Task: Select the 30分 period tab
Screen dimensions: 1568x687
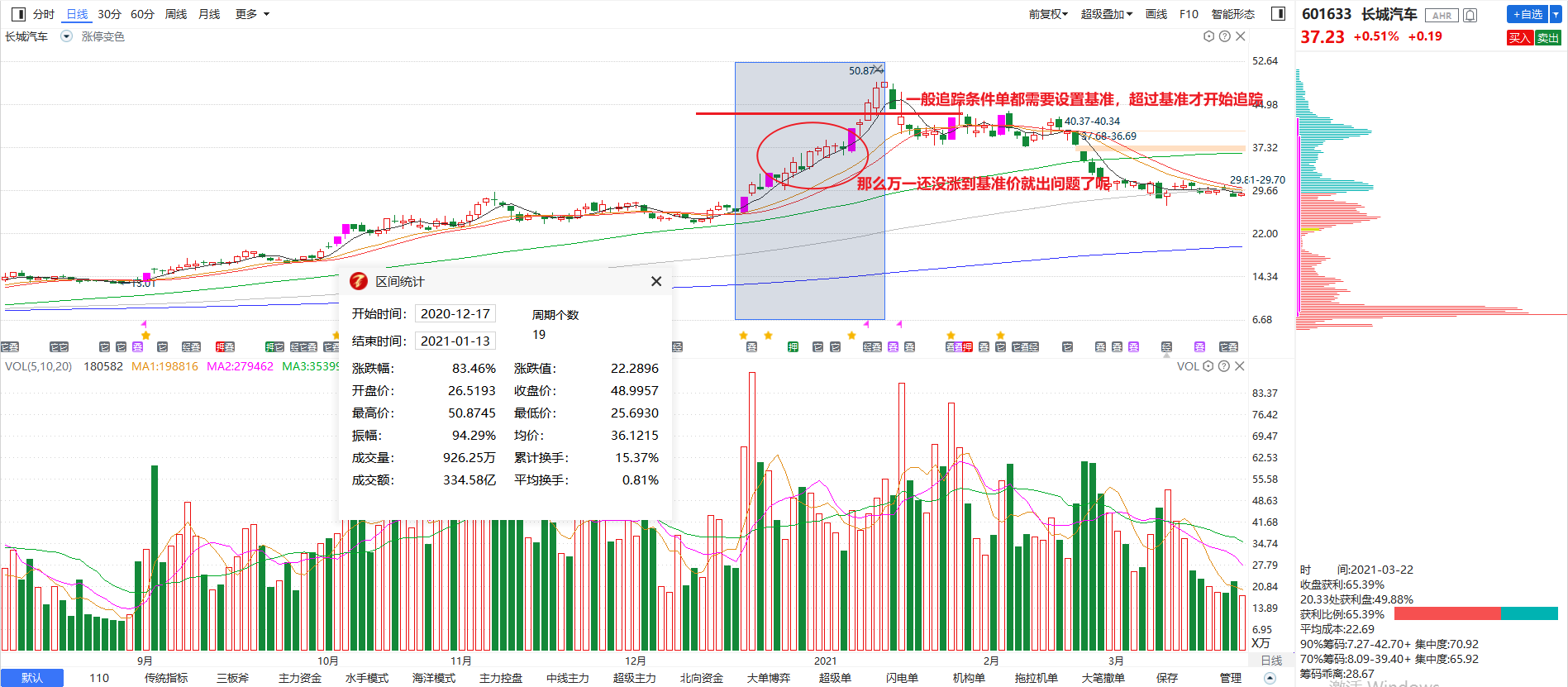Action: 109,14
